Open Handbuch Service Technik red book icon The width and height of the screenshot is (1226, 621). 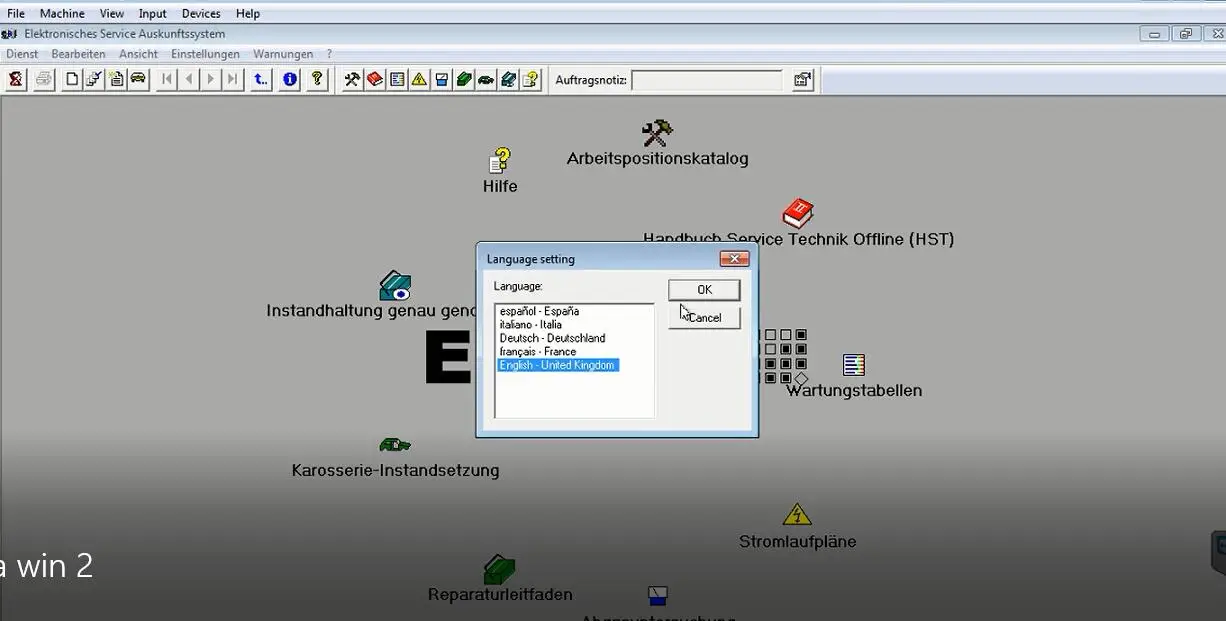pos(797,214)
